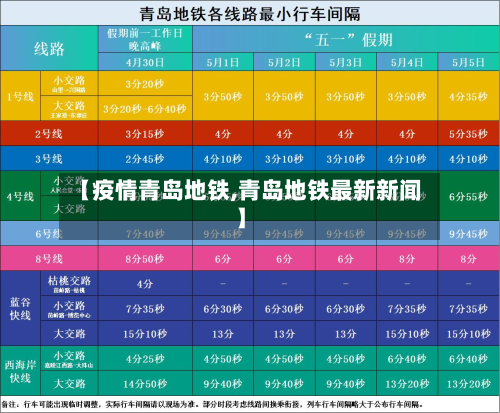Click 1号线 "3分50秒" under 5月1日
The image size is (500, 413).
tap(223, 96)
